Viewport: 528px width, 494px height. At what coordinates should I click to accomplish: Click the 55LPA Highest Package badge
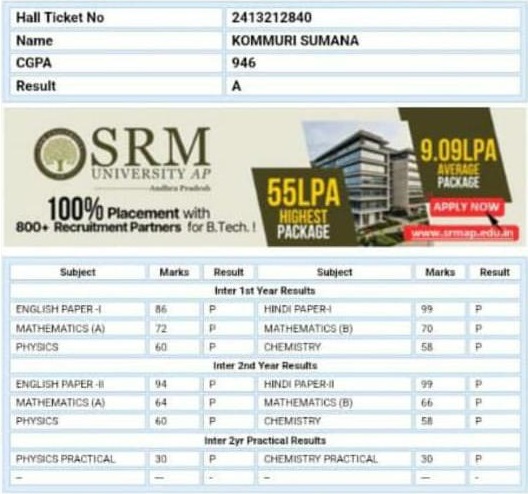tap(303, 208)
